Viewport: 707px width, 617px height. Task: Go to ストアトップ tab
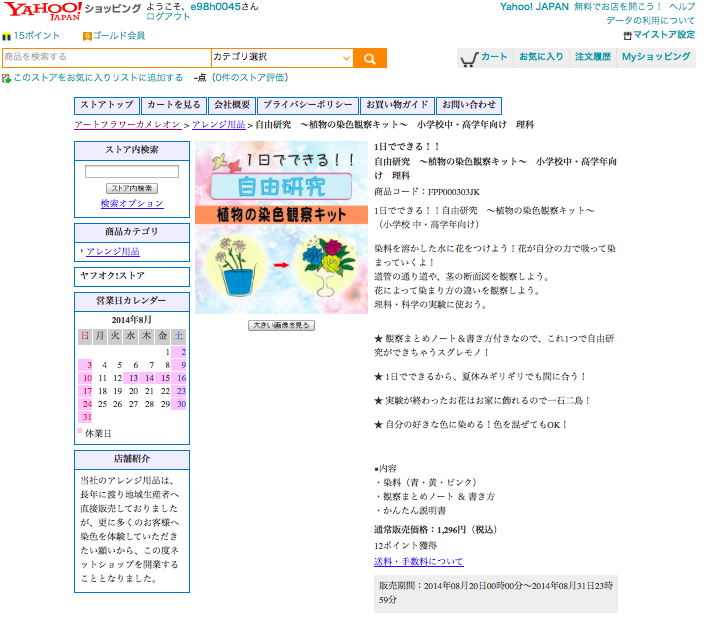pyautogui.click(x=107, y=105)
